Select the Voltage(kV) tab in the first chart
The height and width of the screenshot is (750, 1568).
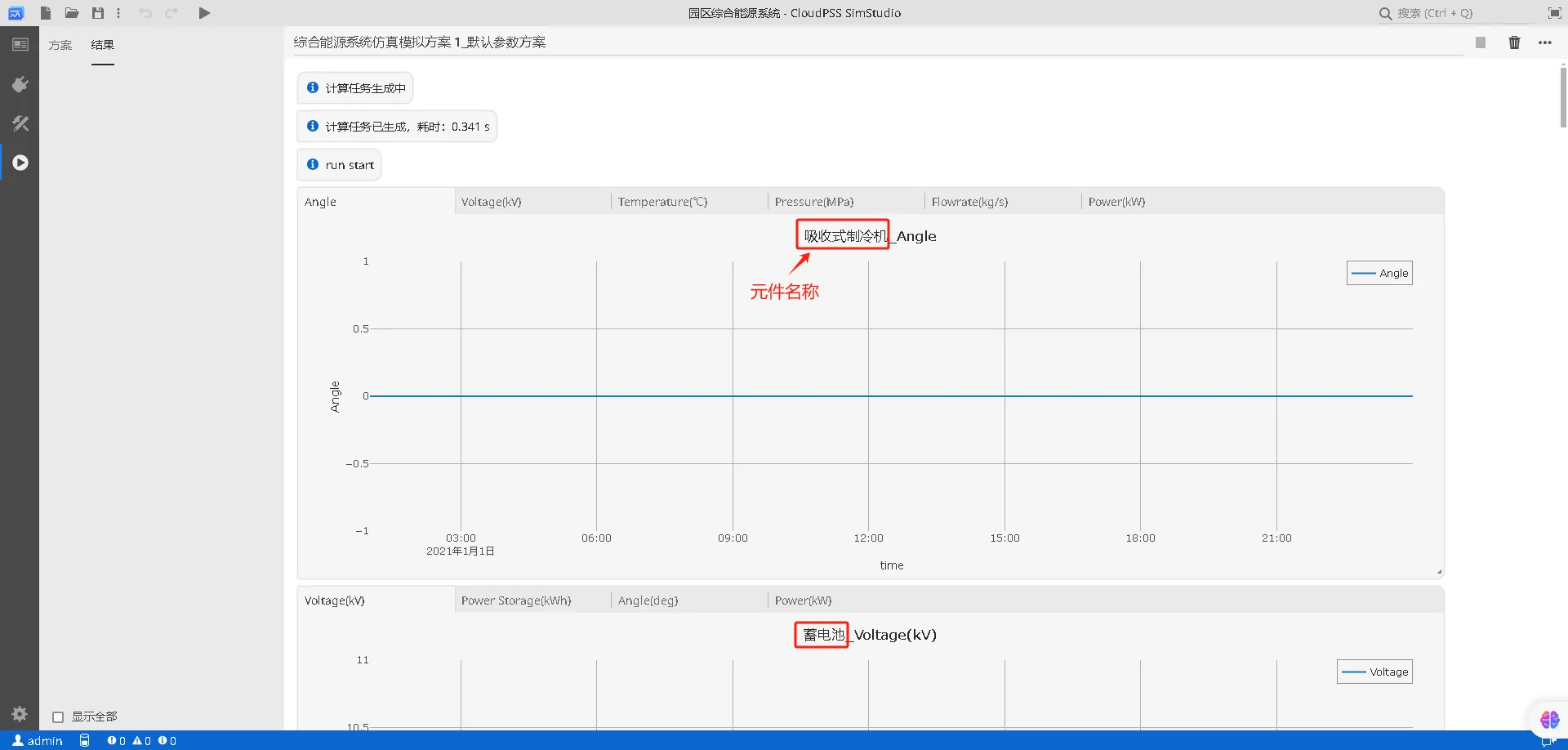coord(532,202)
